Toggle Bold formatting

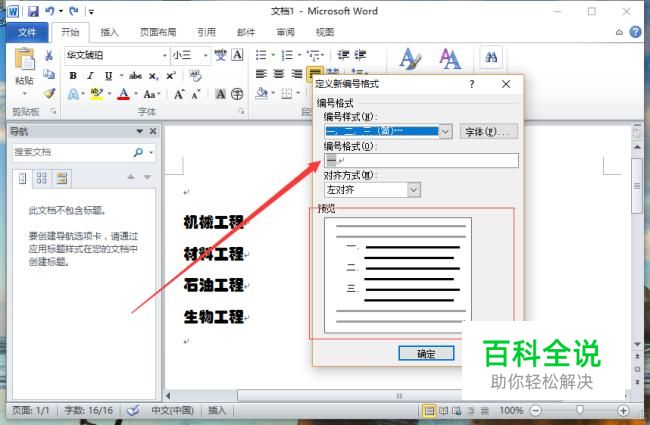[x=73, y=75]
